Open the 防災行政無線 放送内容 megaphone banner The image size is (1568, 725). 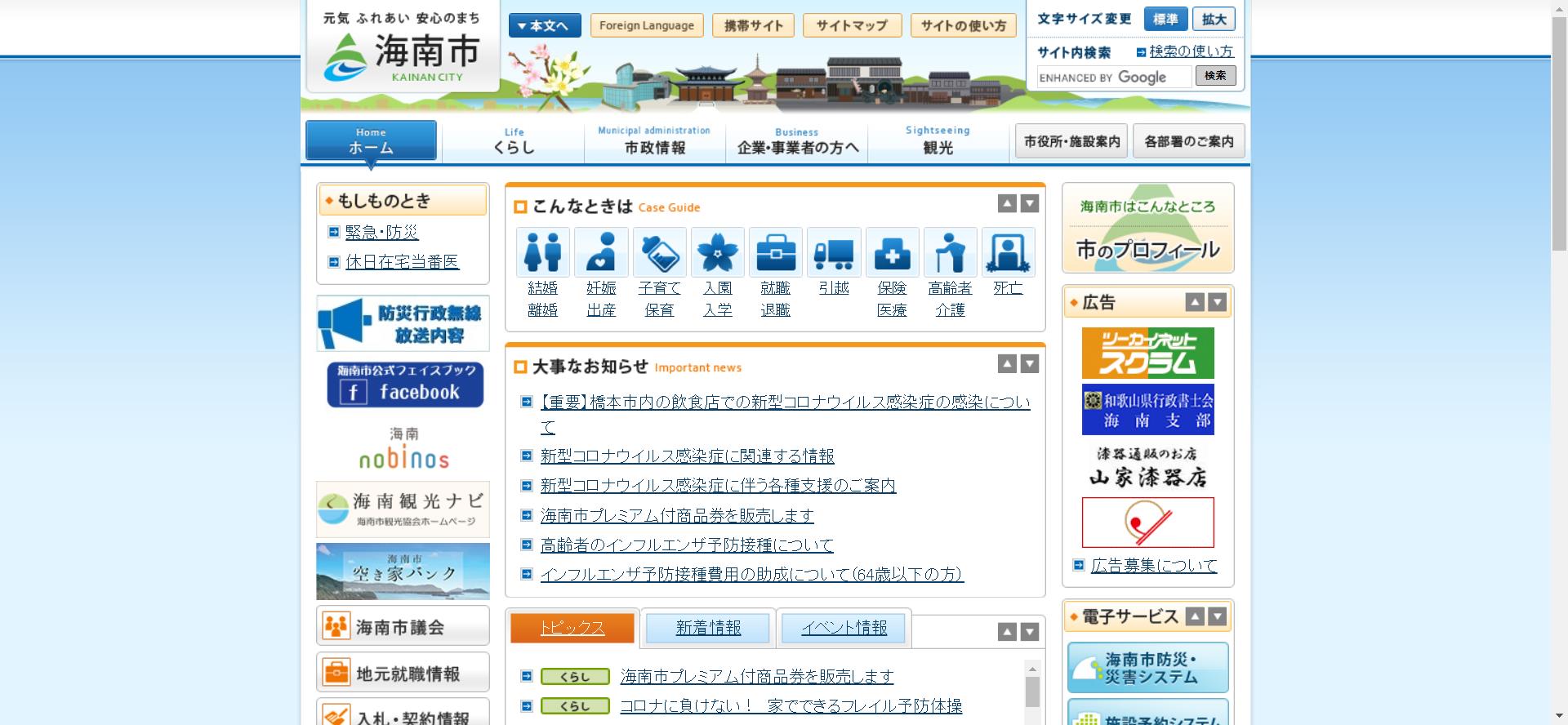403,323
